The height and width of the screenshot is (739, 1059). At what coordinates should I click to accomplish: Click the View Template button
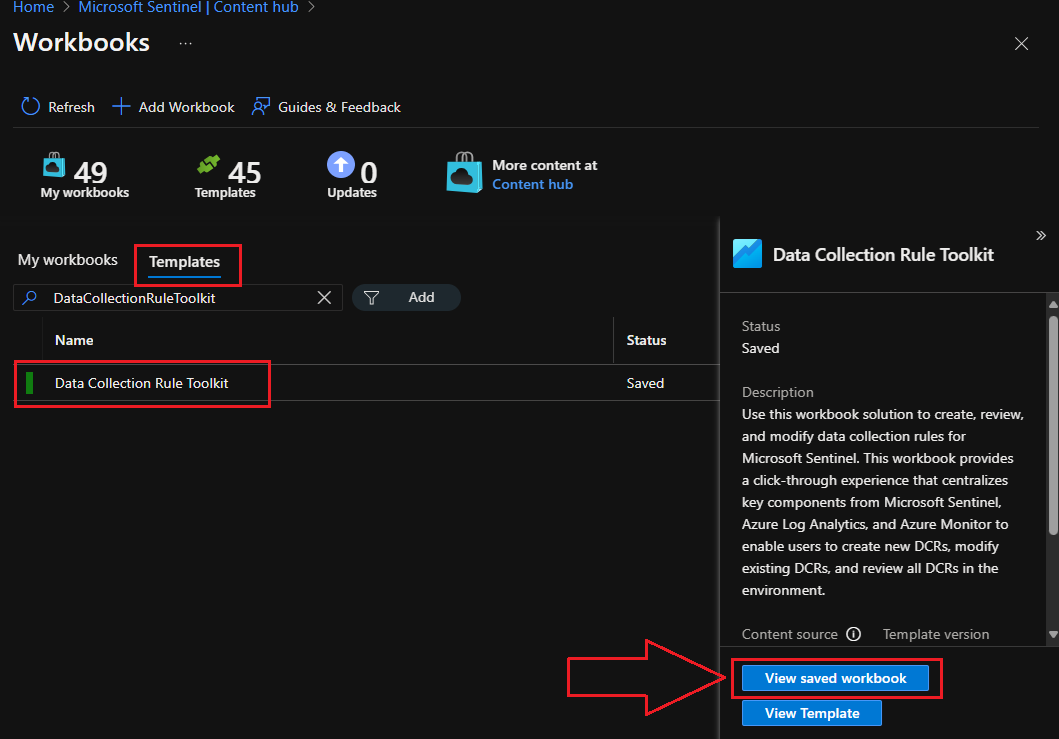[812, 713]
